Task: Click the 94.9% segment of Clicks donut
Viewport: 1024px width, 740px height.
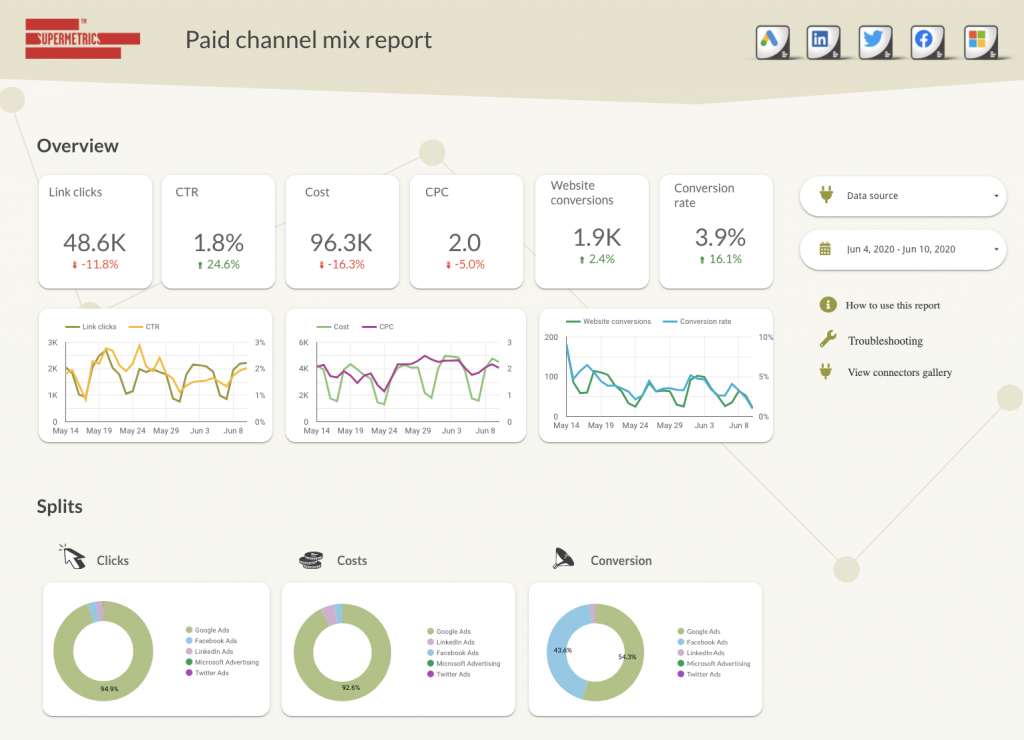Action: [109, 689]
